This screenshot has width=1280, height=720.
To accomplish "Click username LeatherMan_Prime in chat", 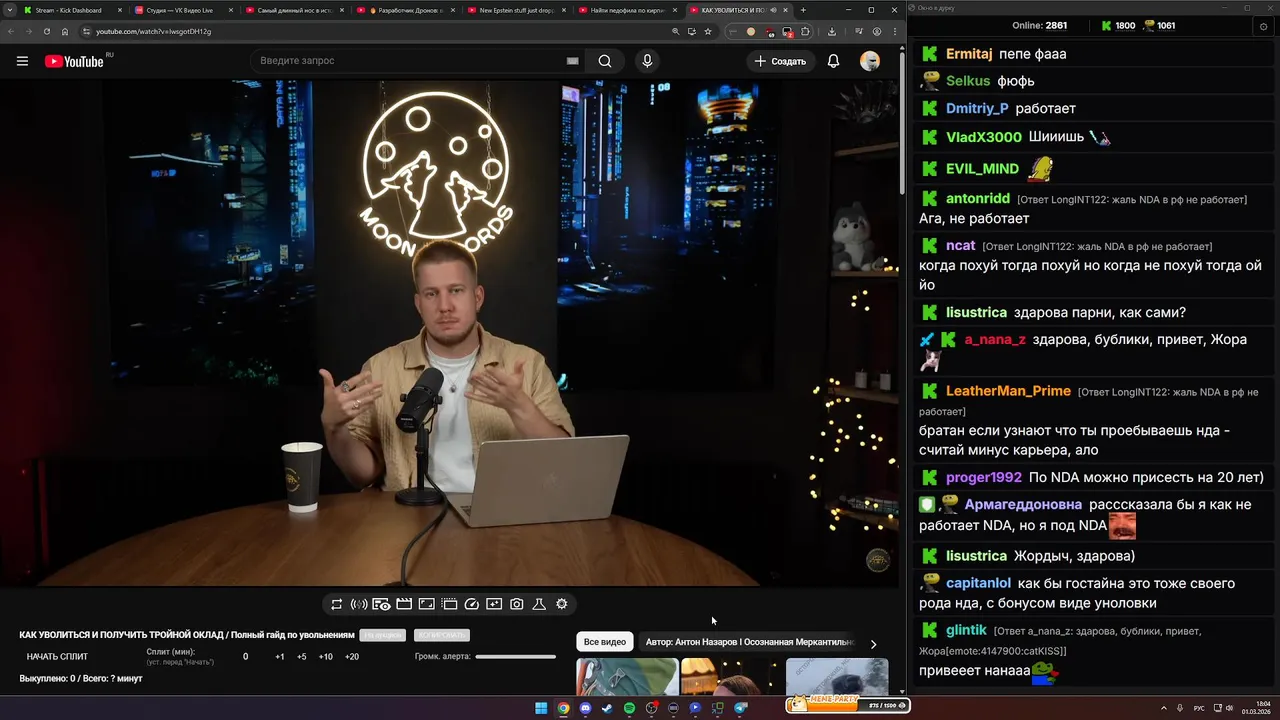I will point(1008,391).
